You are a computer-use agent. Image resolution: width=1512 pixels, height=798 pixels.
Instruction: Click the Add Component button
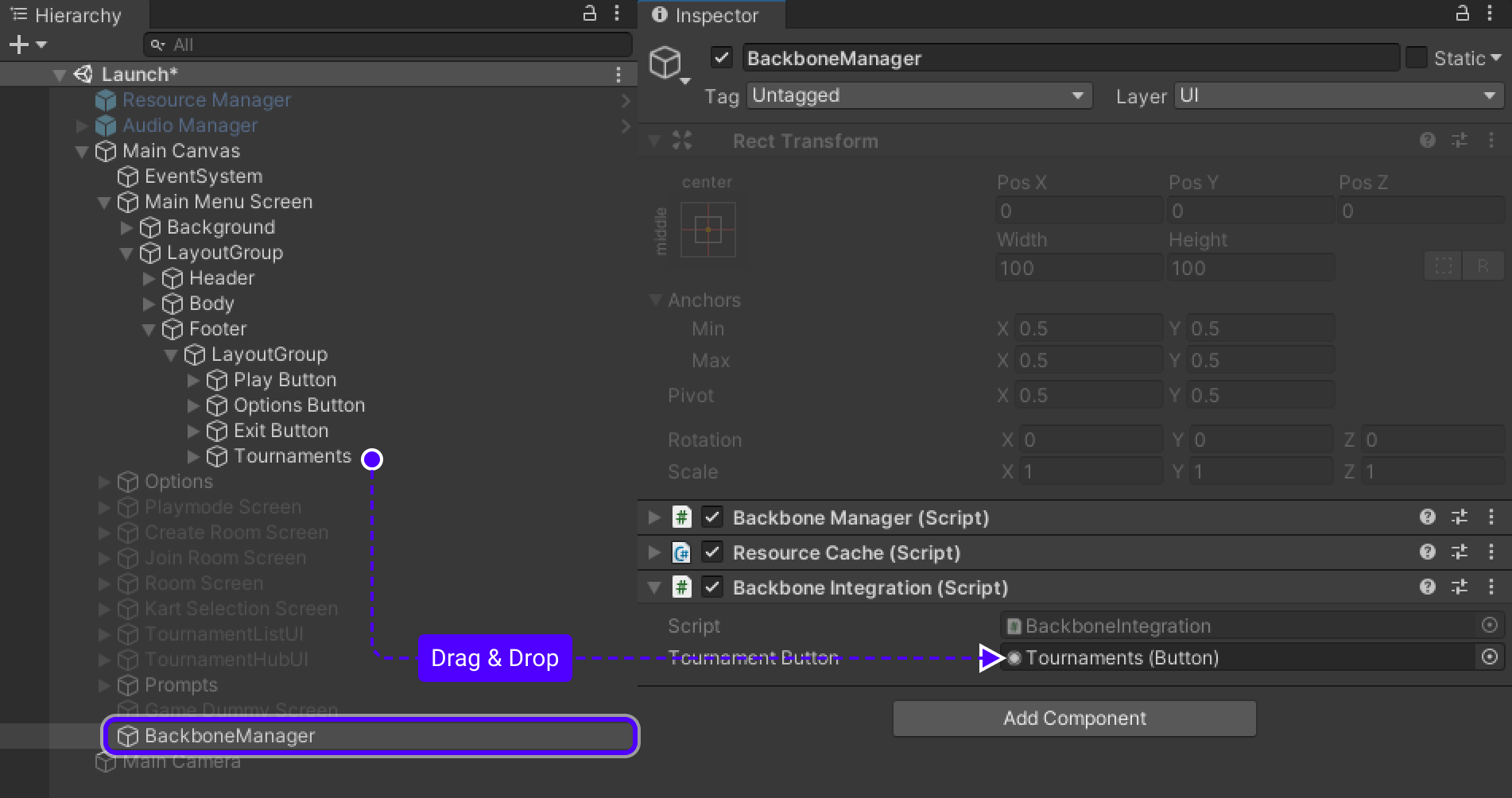click(x=1074, y=719)
